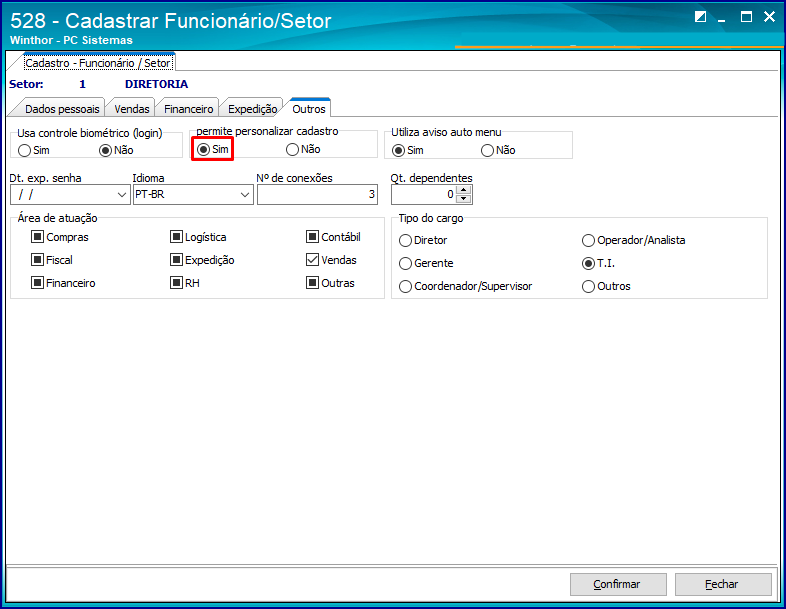Click the Nº de conexões input field
This screenshot has width=786, height=609.
(x=317, y=194)
